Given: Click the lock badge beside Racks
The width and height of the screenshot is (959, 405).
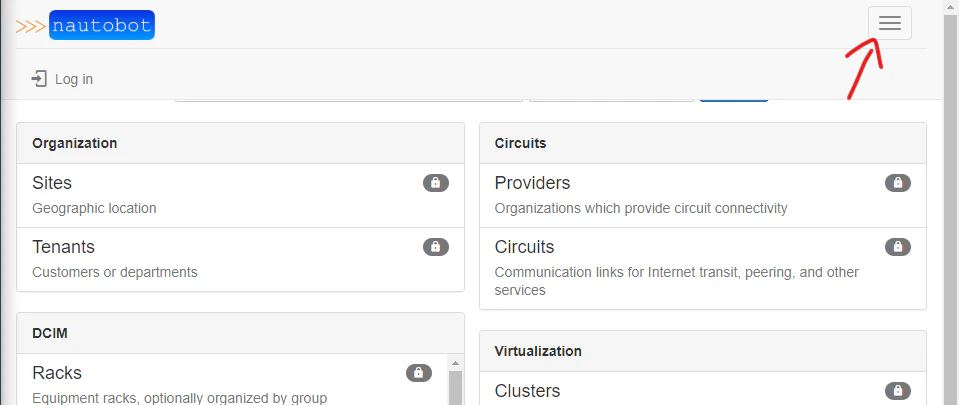Looking at the screenshot, I should tap(418, 373).
